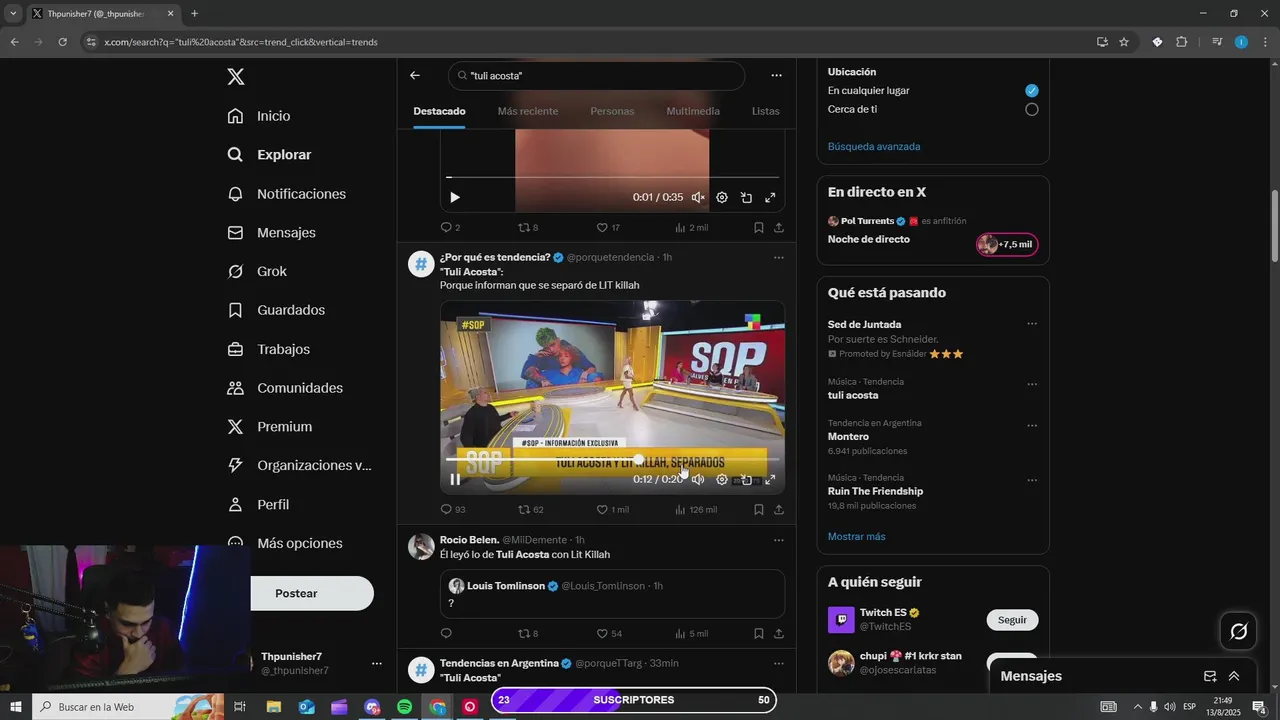The width and height of the screenshot is (1280, 720).
Task: Mute the SQP video volume icon
Action: coord(698,479)
